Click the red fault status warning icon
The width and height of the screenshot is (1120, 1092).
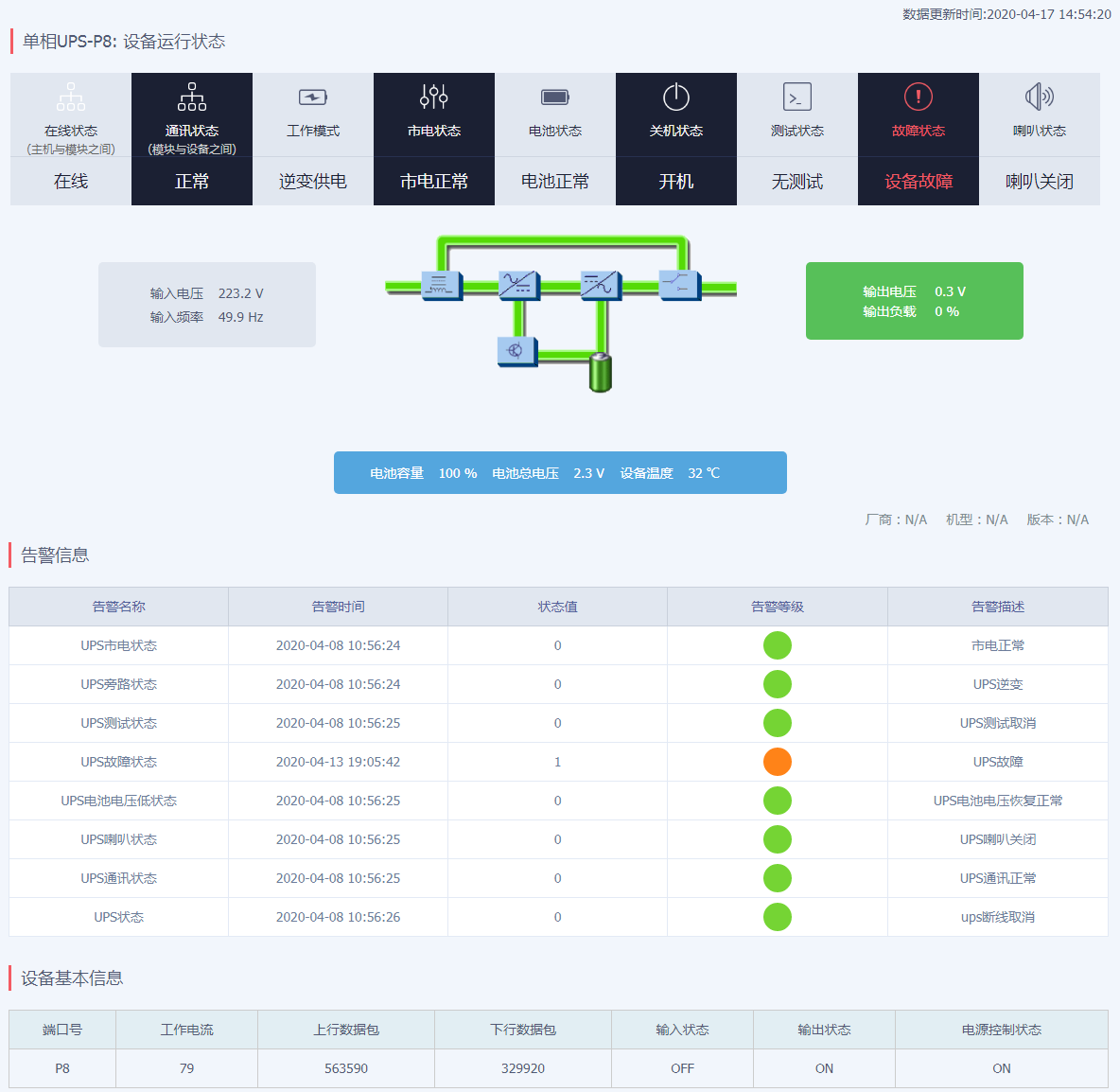pos(919,97)
